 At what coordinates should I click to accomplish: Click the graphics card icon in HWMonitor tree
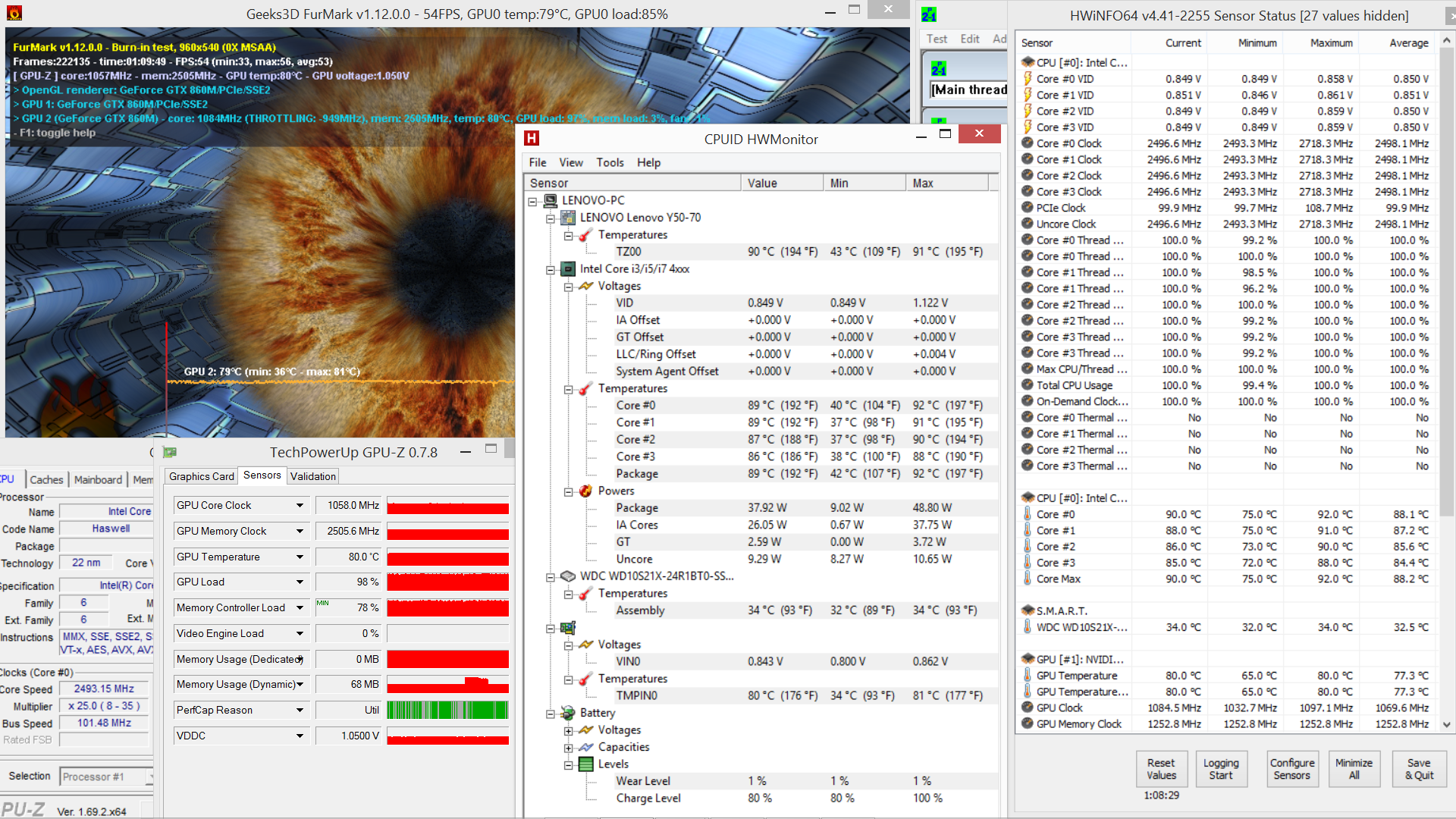click(x=568, y=628)
